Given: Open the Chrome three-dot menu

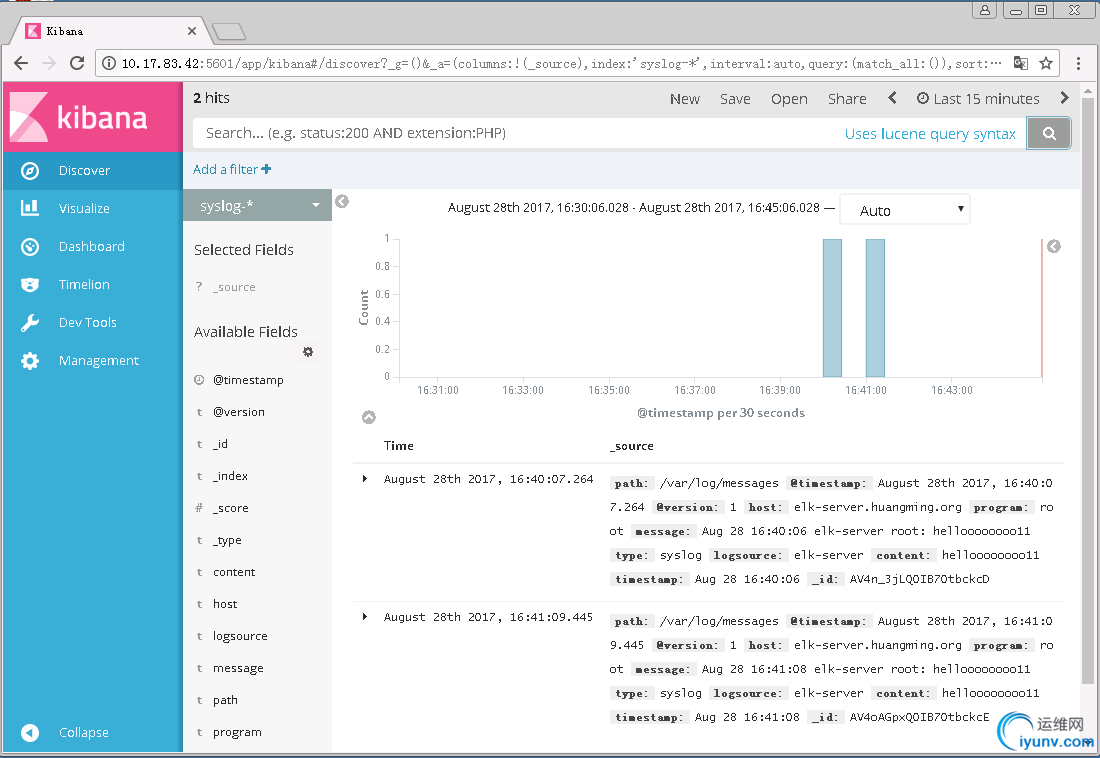Looking at the screenshot, I should (x=1078, y=63).
